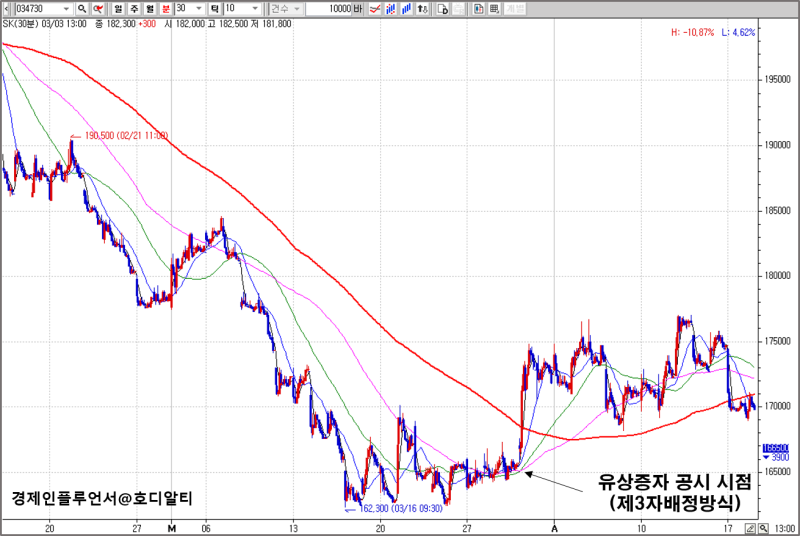Click the zoom magnifier at chart bottom
Viewport: 800px width, 536px height.
(x=763, y=528)
